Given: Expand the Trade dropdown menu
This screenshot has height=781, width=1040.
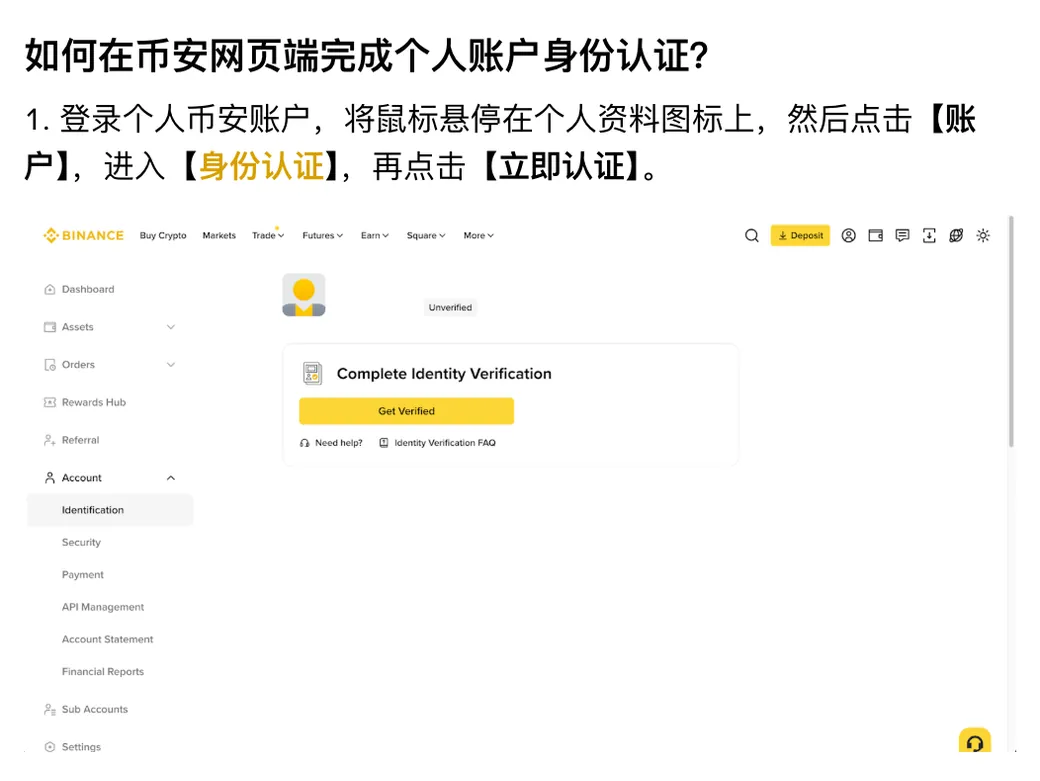Looking at the screenshot, I should pos(268,235).
